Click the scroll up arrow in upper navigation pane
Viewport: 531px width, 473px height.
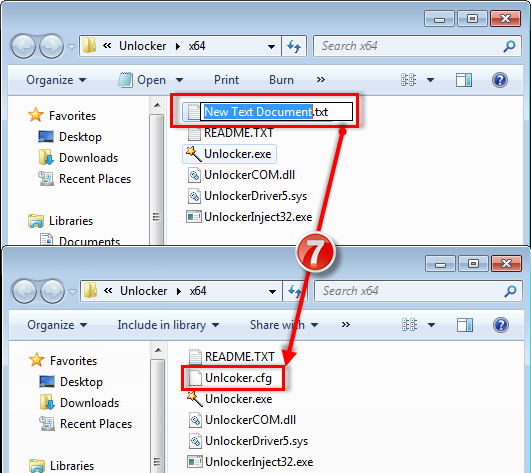tap(157, 106)
